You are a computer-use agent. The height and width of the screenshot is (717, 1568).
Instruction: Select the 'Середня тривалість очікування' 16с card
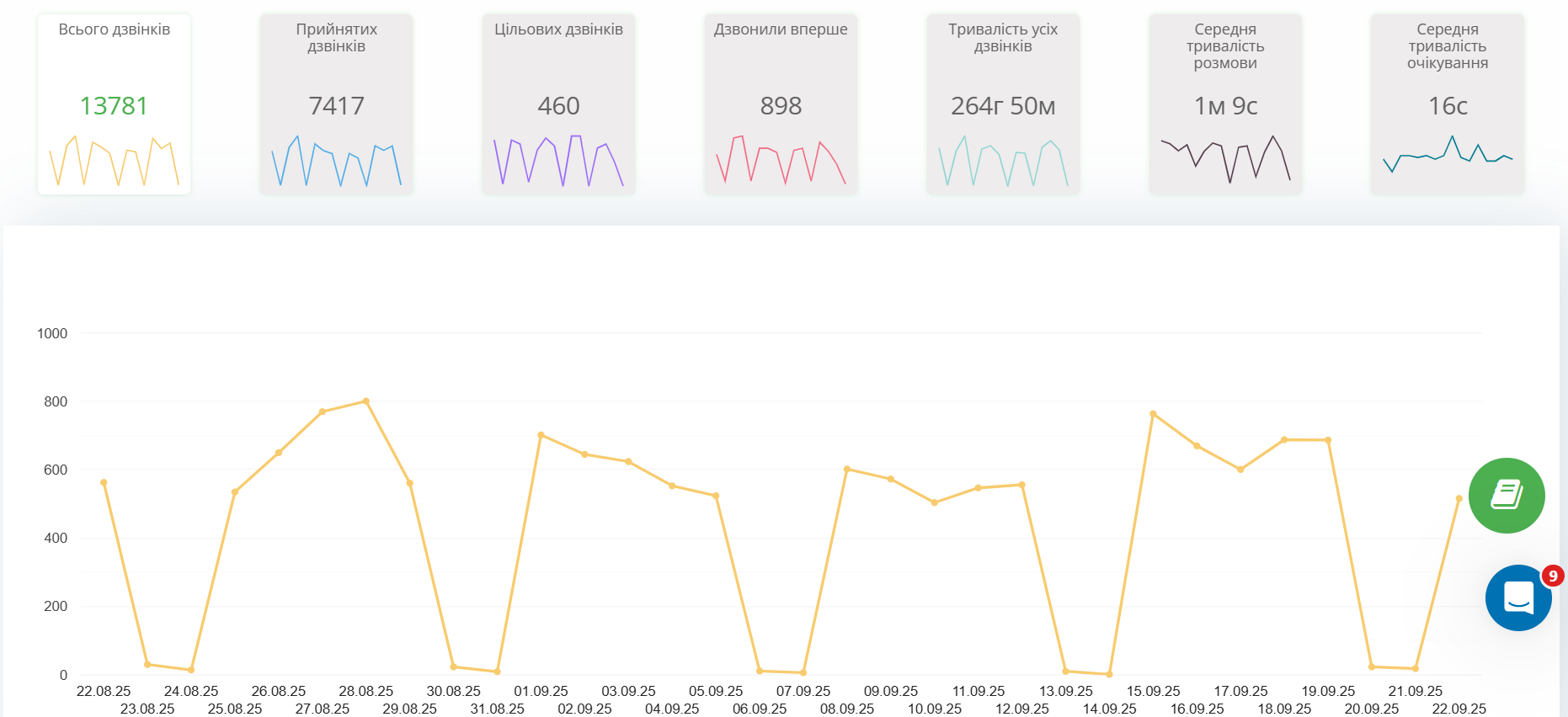pyautogui.click(x=1448, y=104)
